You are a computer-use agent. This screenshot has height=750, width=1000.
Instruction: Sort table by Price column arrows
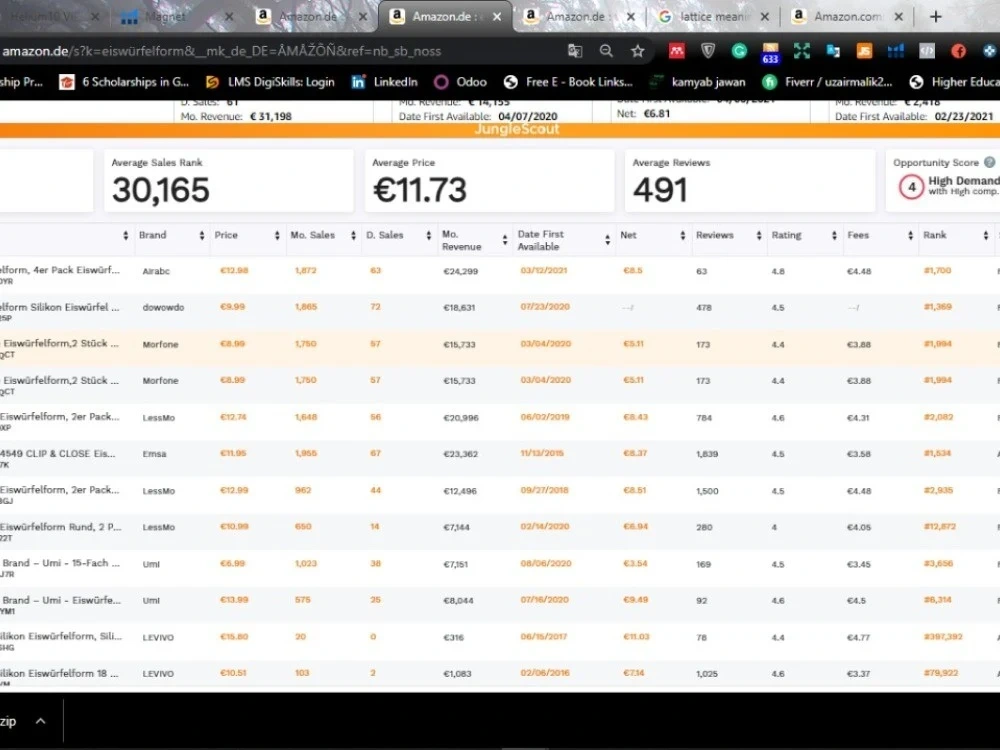(x=277, y=236)
